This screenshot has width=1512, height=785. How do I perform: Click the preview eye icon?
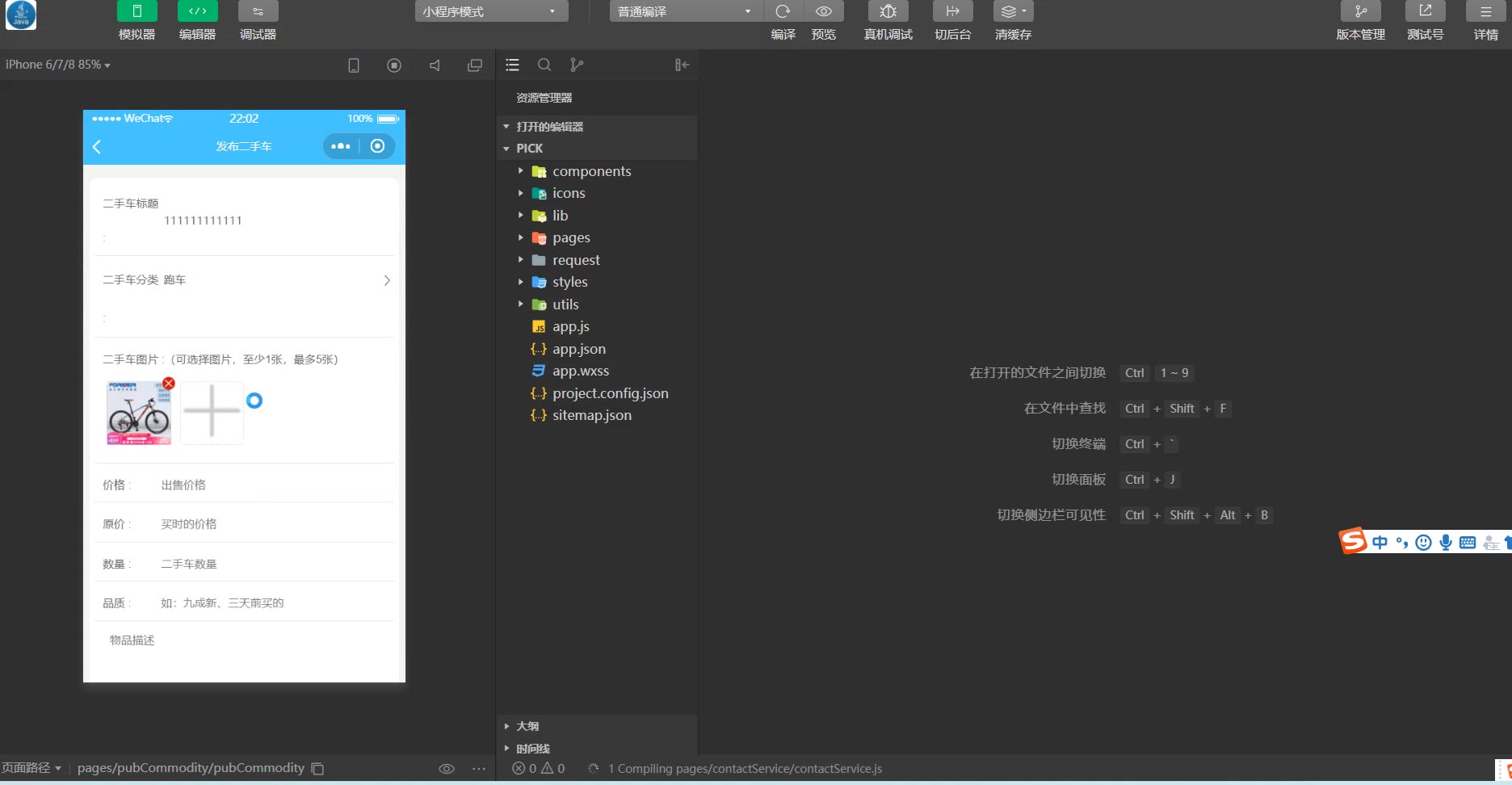pyautogui.click(x=824, y=11)
